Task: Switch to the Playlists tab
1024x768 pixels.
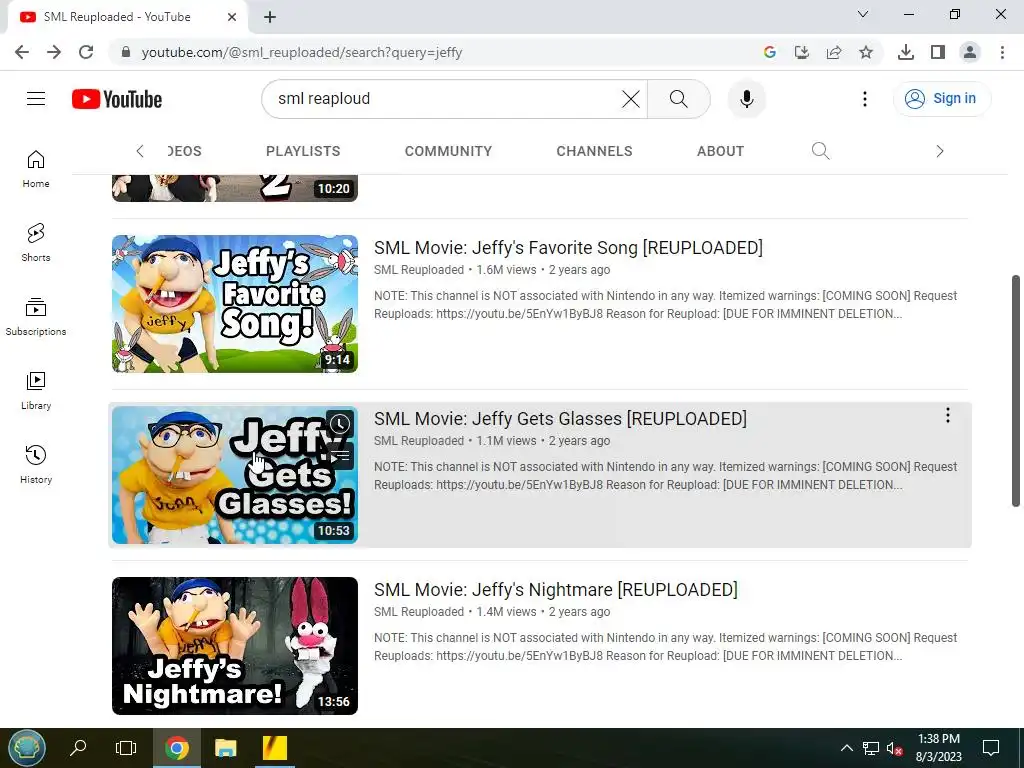Action: [303, 151]
